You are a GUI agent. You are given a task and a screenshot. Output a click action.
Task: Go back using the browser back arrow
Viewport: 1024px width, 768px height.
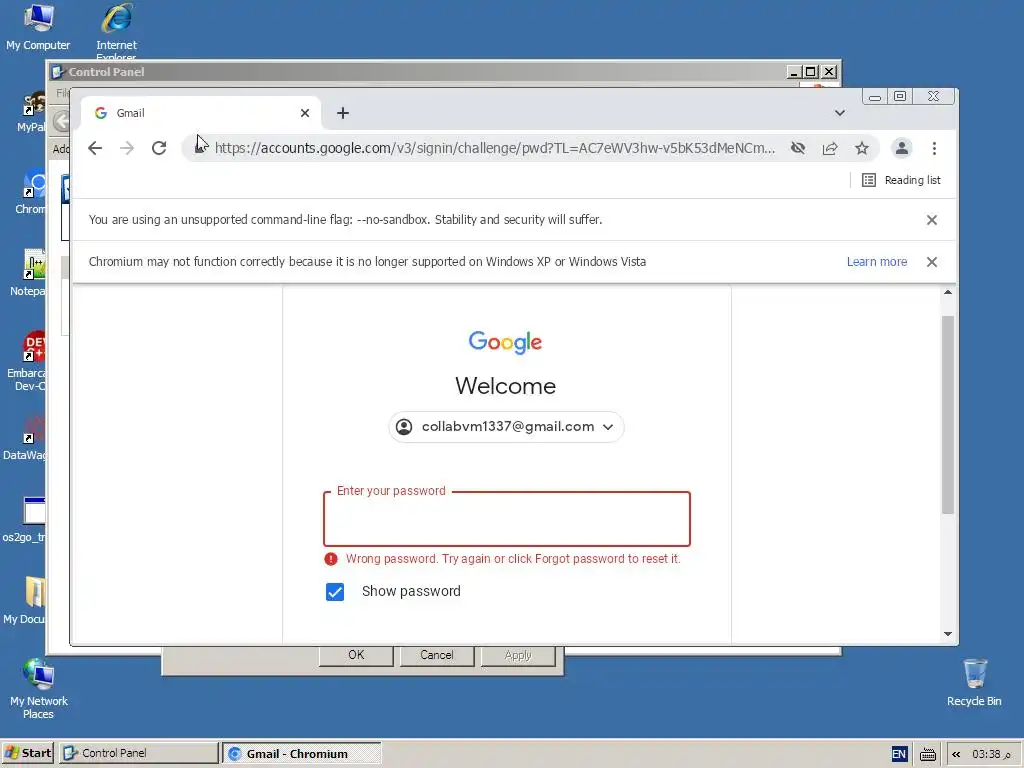pos(95,148)
